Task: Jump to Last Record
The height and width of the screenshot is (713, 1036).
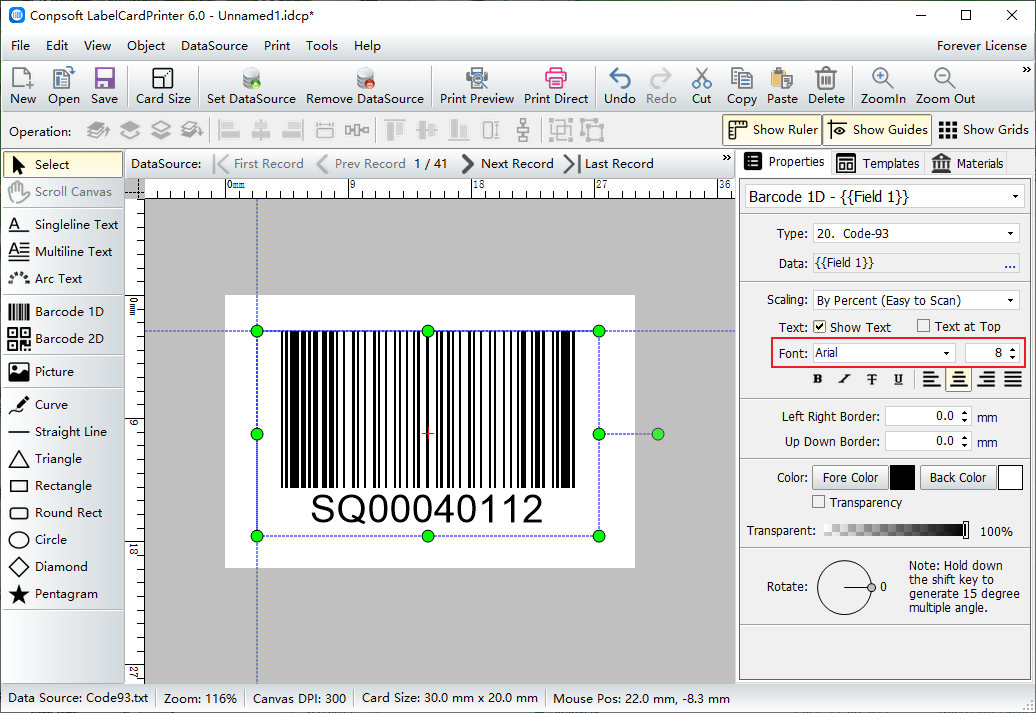Action: [x=609, y=163]
